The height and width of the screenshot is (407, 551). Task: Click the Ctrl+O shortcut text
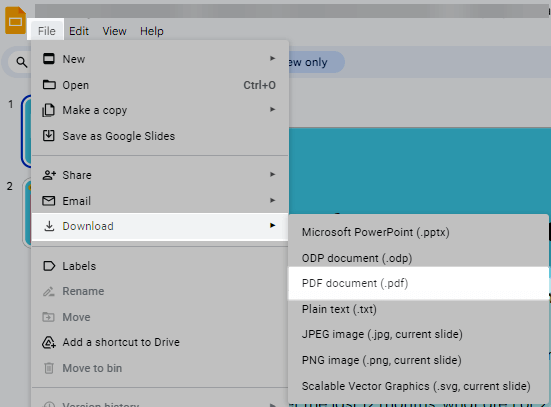click(259, 85)
